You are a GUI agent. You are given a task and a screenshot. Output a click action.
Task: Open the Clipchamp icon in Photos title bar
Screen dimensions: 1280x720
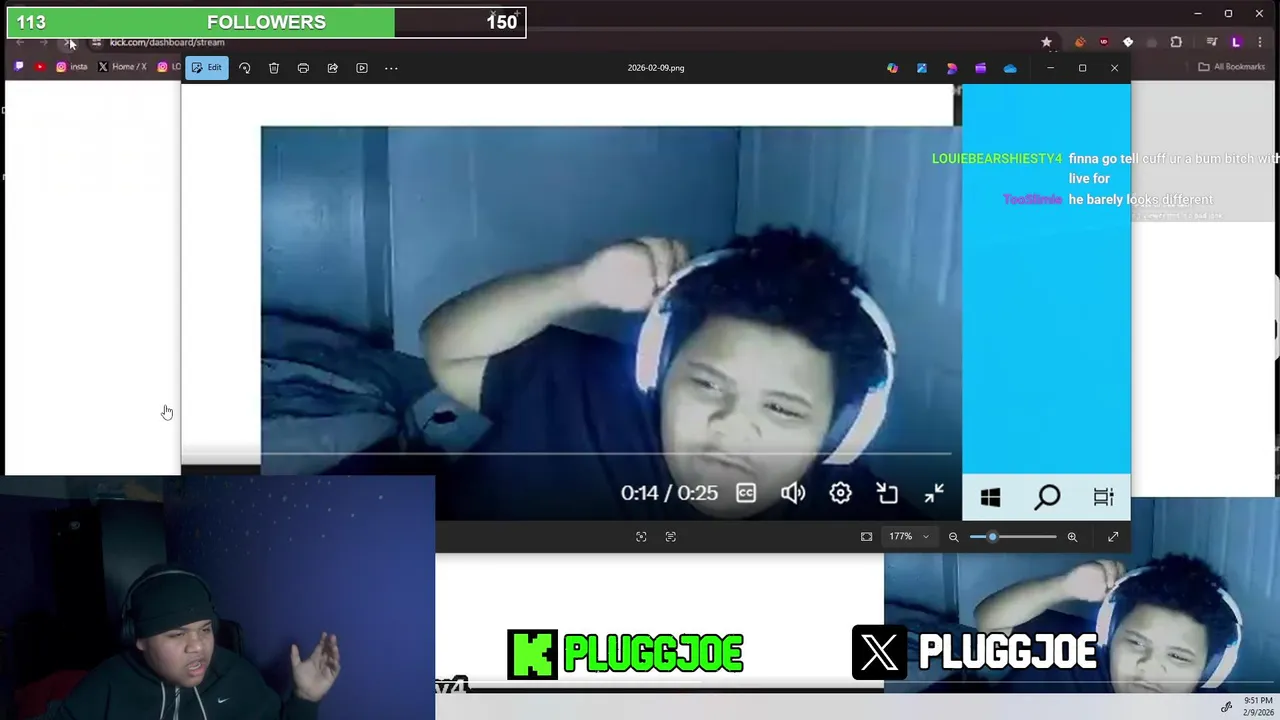[x=981, y=68]
